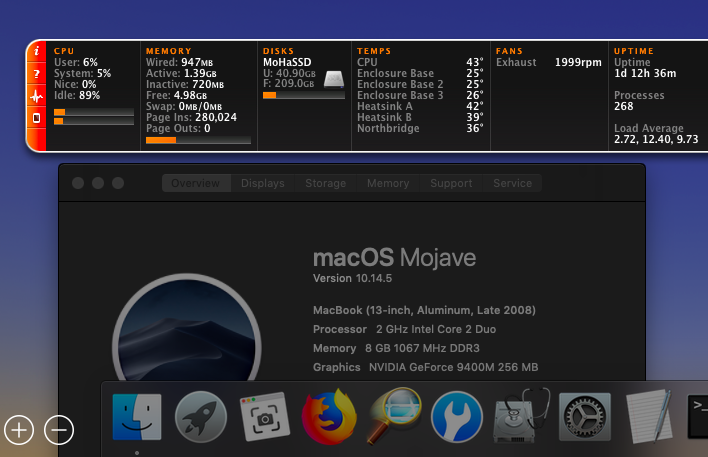The height and width of the screenshot is (457, 708).
Task: Click the 'Version 10.14.5' text
Action: point(353,278)
